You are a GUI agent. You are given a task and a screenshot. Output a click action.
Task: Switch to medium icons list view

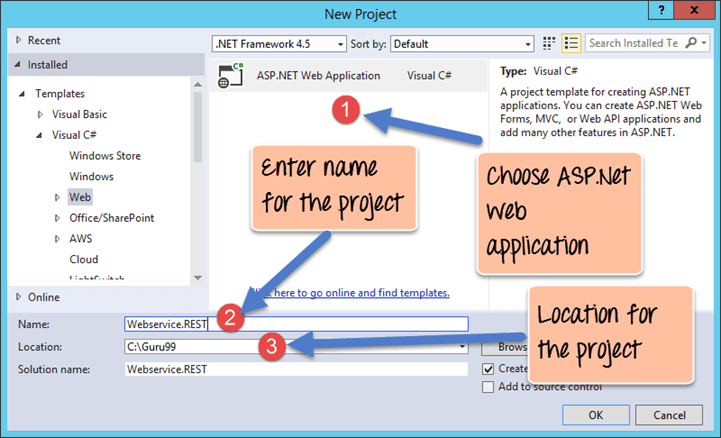pyautogui.click(x=572, y=43)
